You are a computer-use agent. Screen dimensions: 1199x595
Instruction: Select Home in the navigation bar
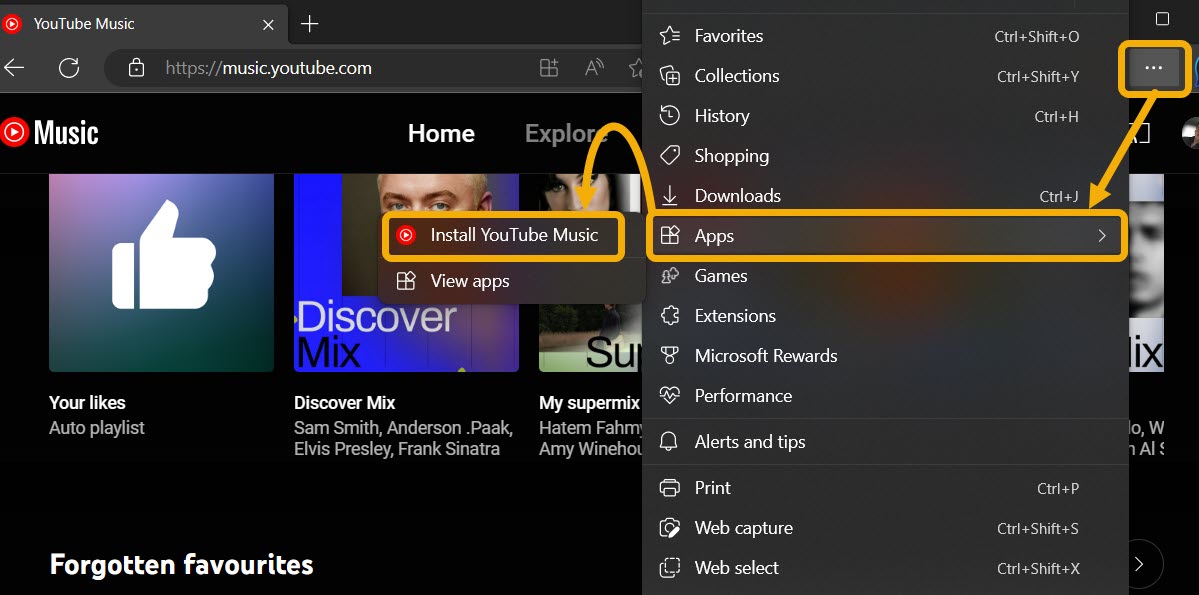pos(440,132)
